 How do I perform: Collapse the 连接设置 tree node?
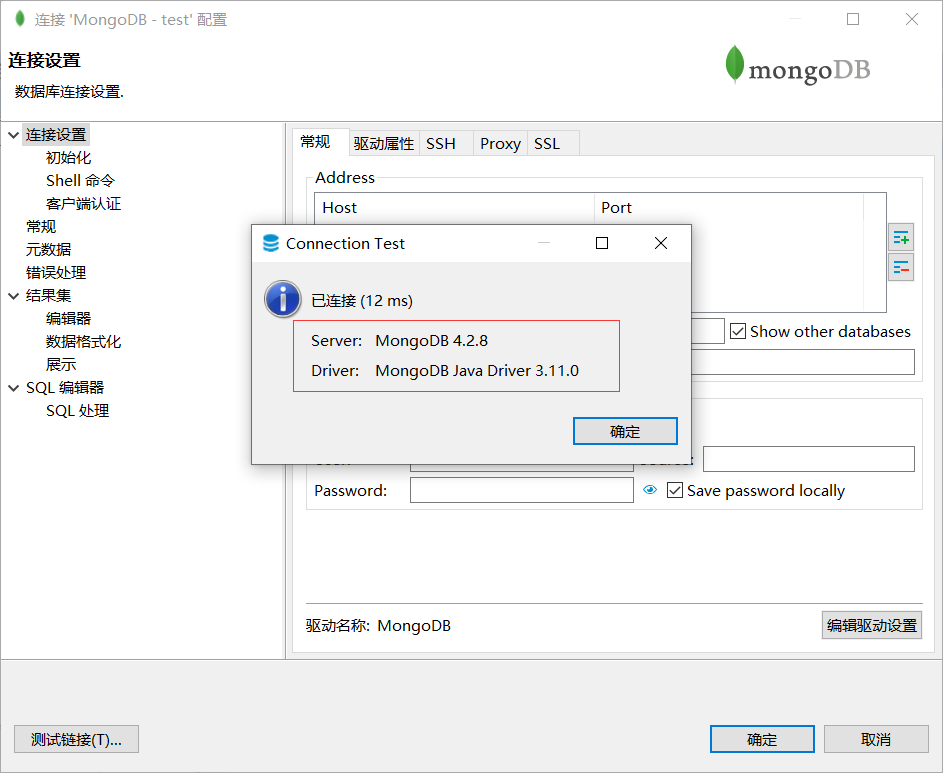[13, 135]
